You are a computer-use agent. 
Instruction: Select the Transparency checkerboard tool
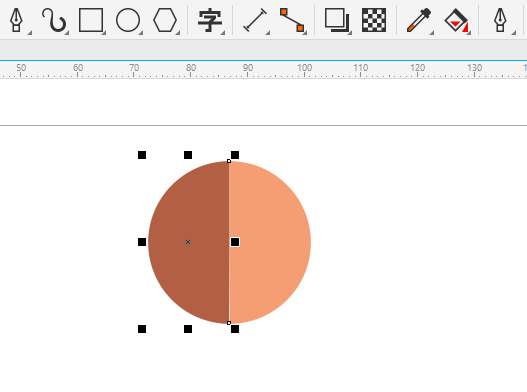click(374, 20)
